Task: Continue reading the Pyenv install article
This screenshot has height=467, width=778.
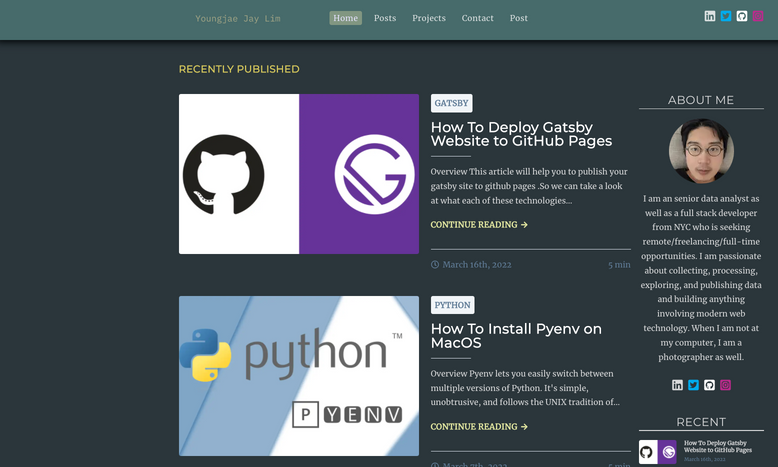Action: click(x=479, y=427)
